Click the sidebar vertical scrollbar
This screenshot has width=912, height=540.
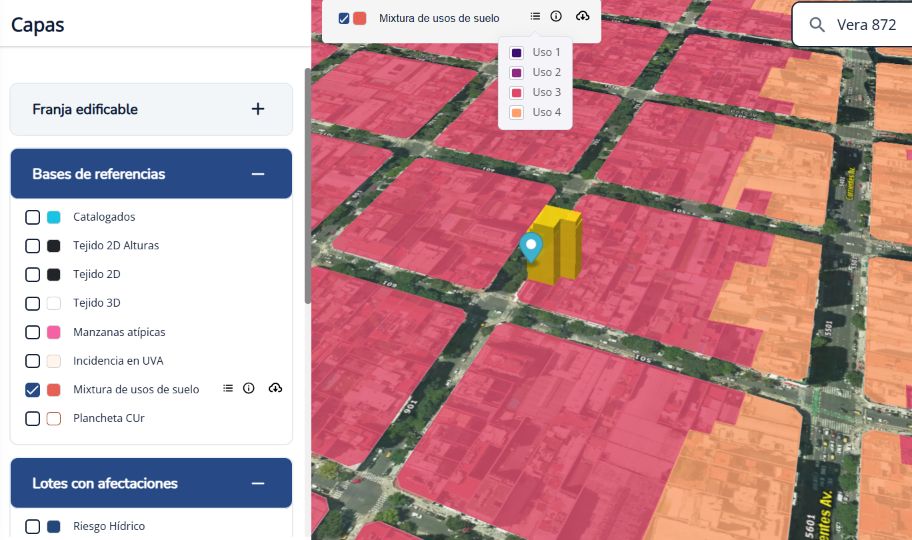308,186
